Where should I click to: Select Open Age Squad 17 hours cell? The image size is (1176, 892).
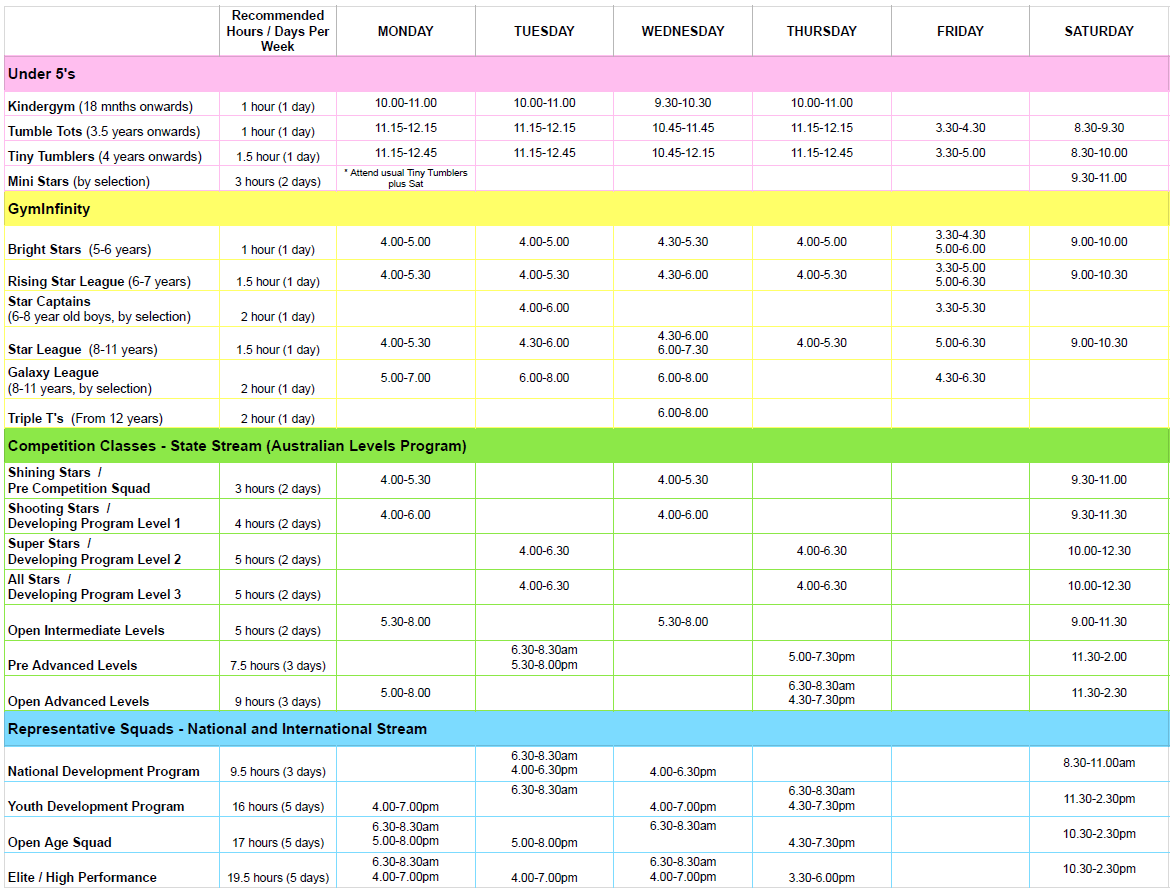[278, 842]
